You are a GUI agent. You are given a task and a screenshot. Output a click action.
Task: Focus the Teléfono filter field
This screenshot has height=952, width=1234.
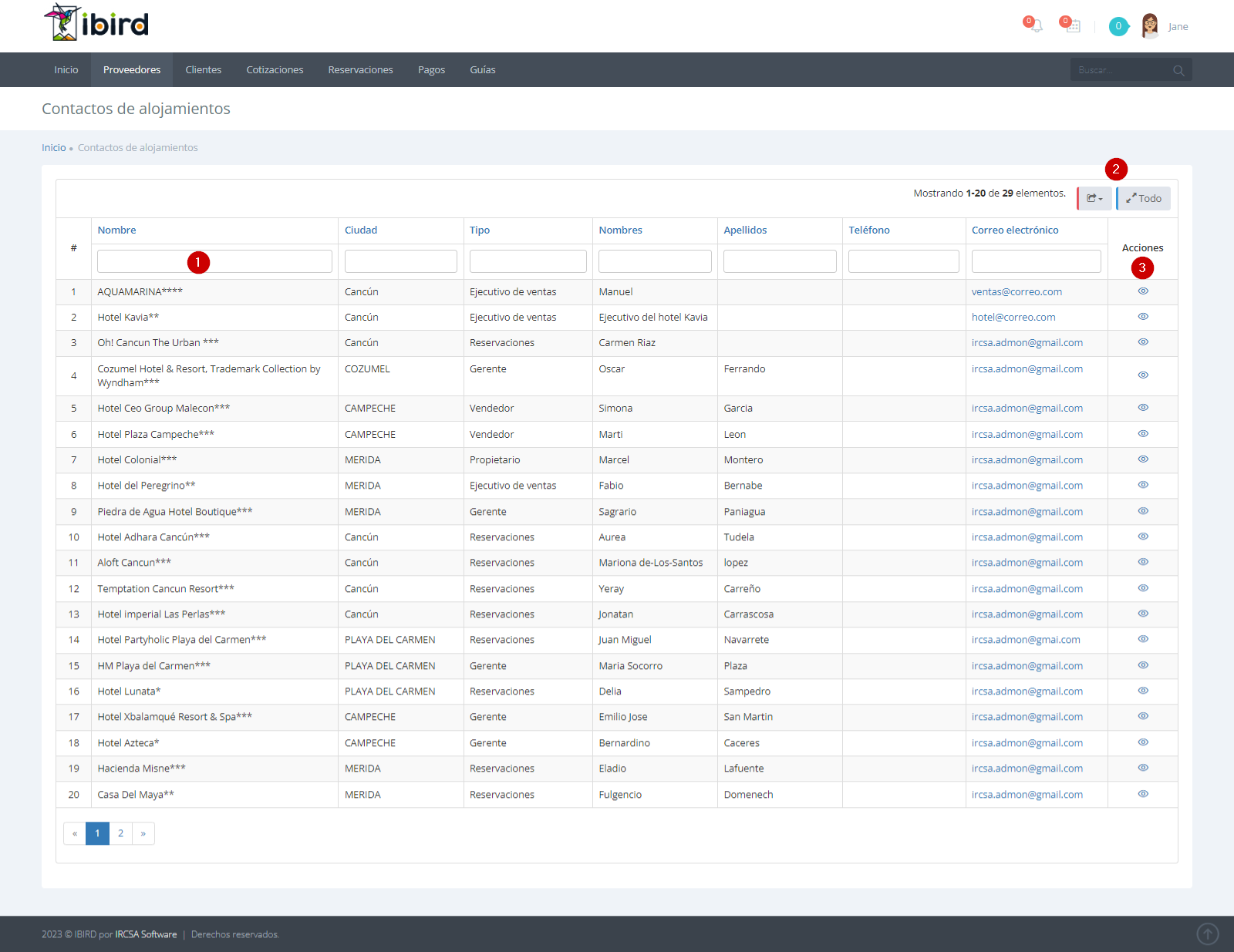point(904,261)
